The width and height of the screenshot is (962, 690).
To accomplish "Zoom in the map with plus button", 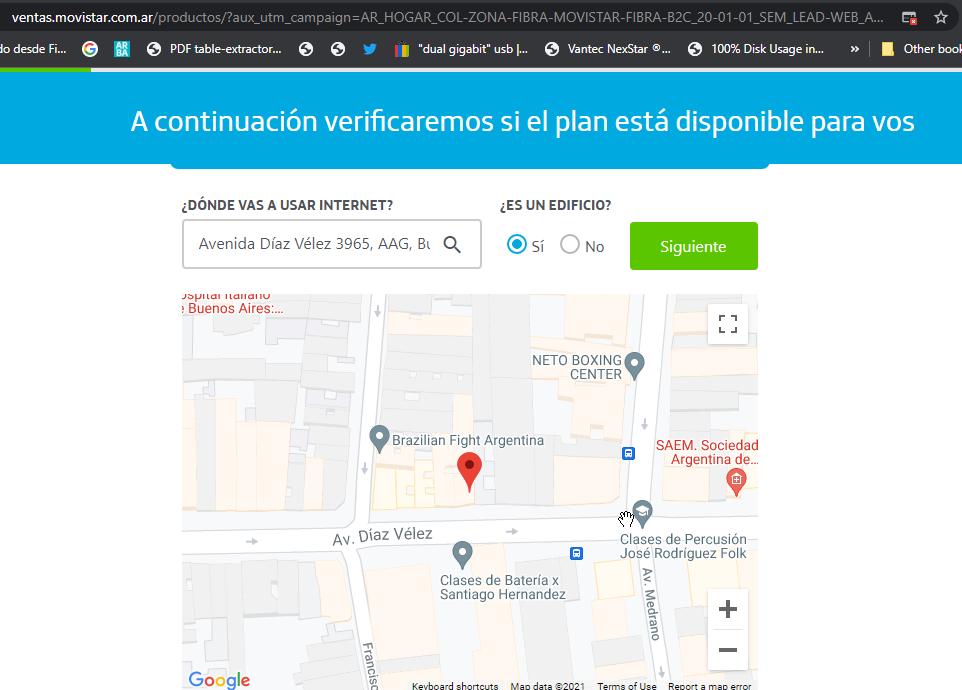I will tap(728, 609).
